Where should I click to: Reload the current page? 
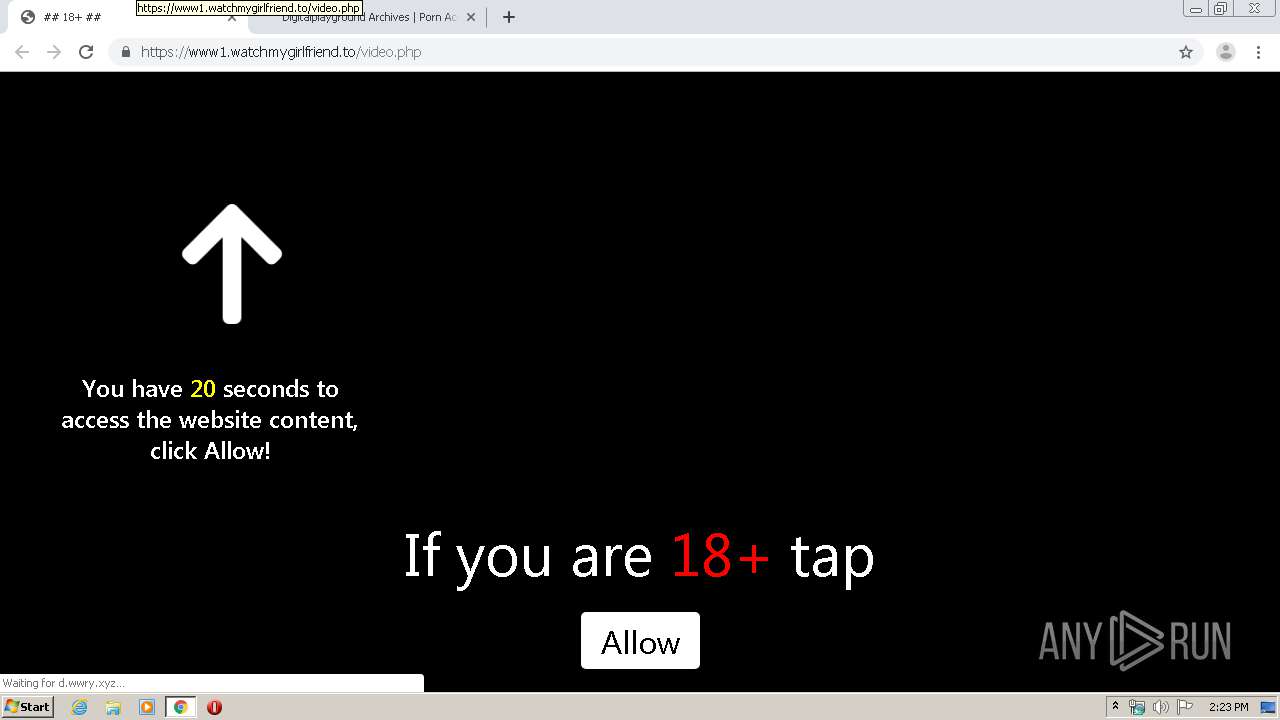86,52
